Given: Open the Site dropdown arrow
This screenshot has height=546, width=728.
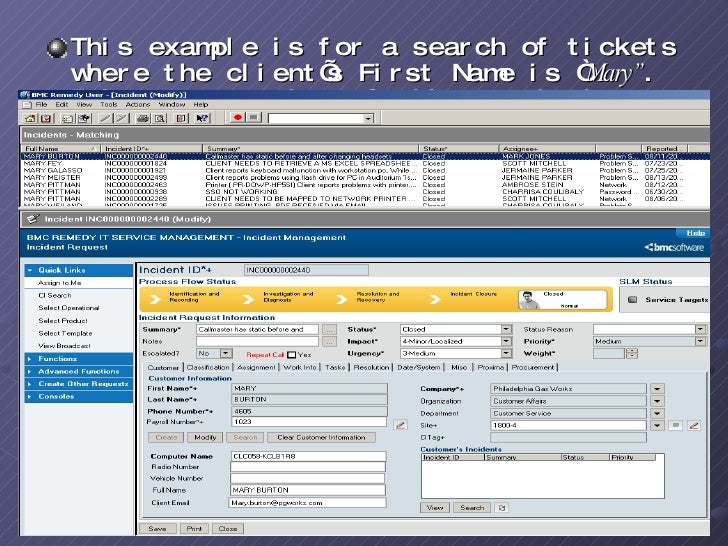Looking at the screenshot, I should coord(657,425).
